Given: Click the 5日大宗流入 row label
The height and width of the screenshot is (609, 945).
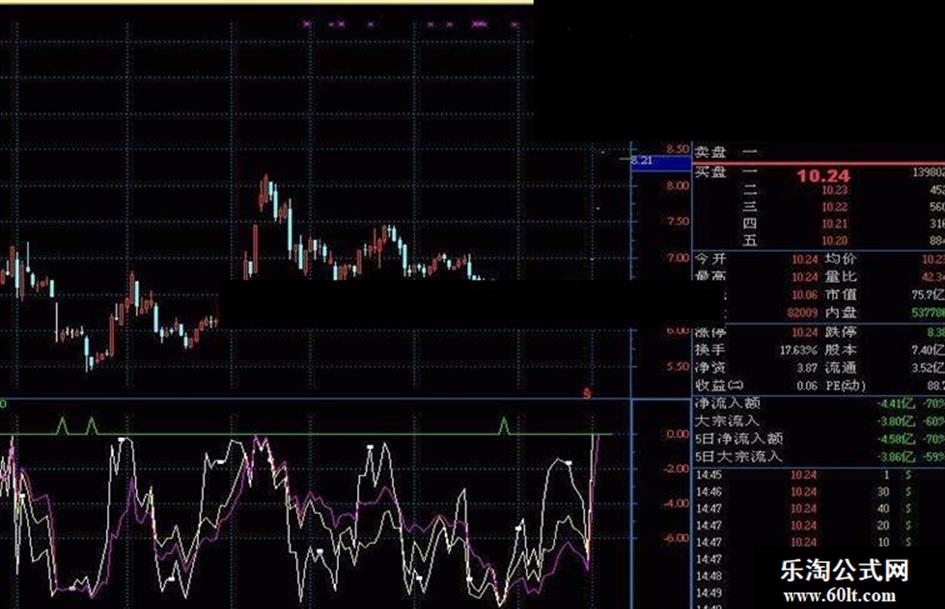Looking at the screenshot, I should (738, 457).
